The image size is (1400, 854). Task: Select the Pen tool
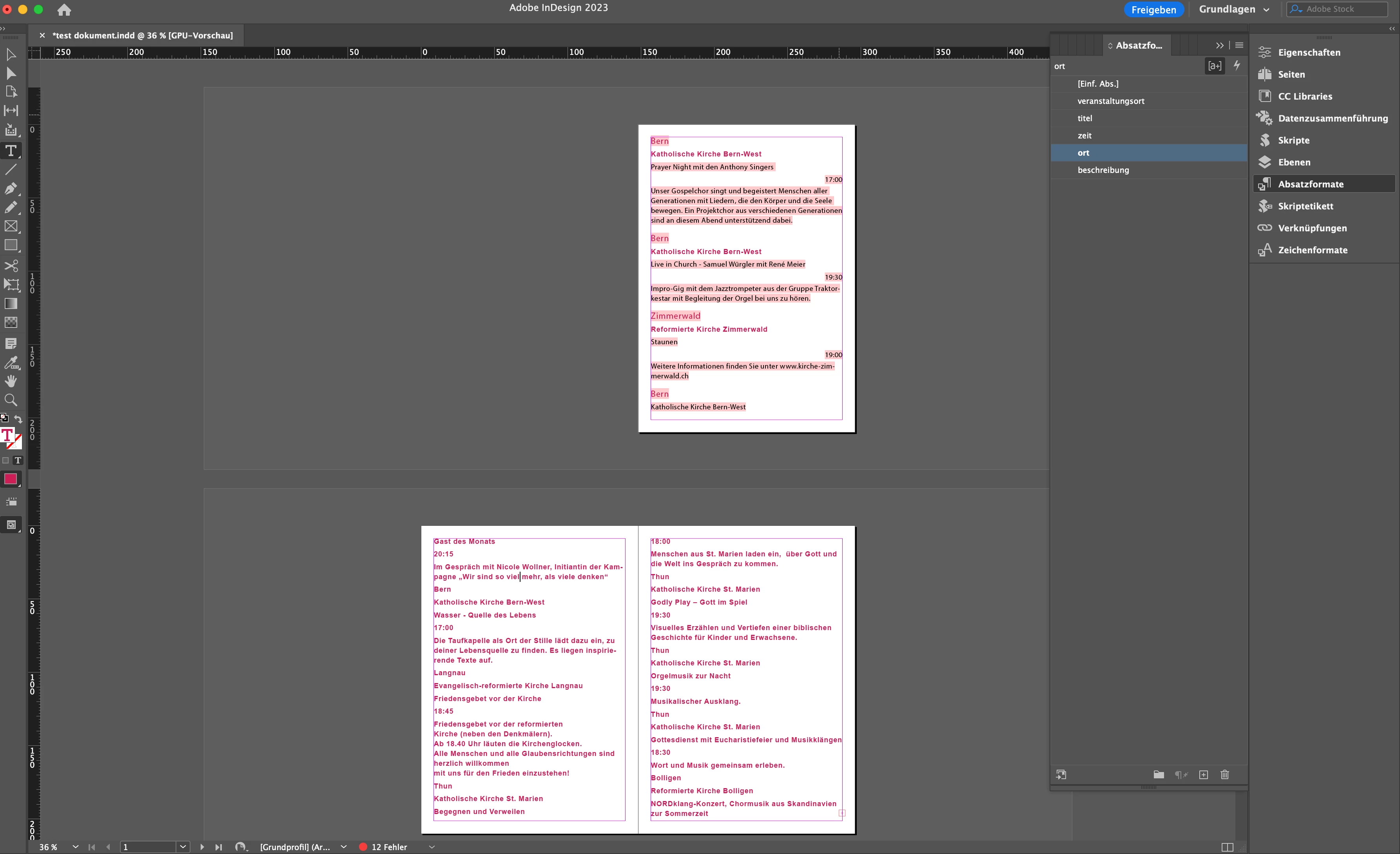[11, 188]
